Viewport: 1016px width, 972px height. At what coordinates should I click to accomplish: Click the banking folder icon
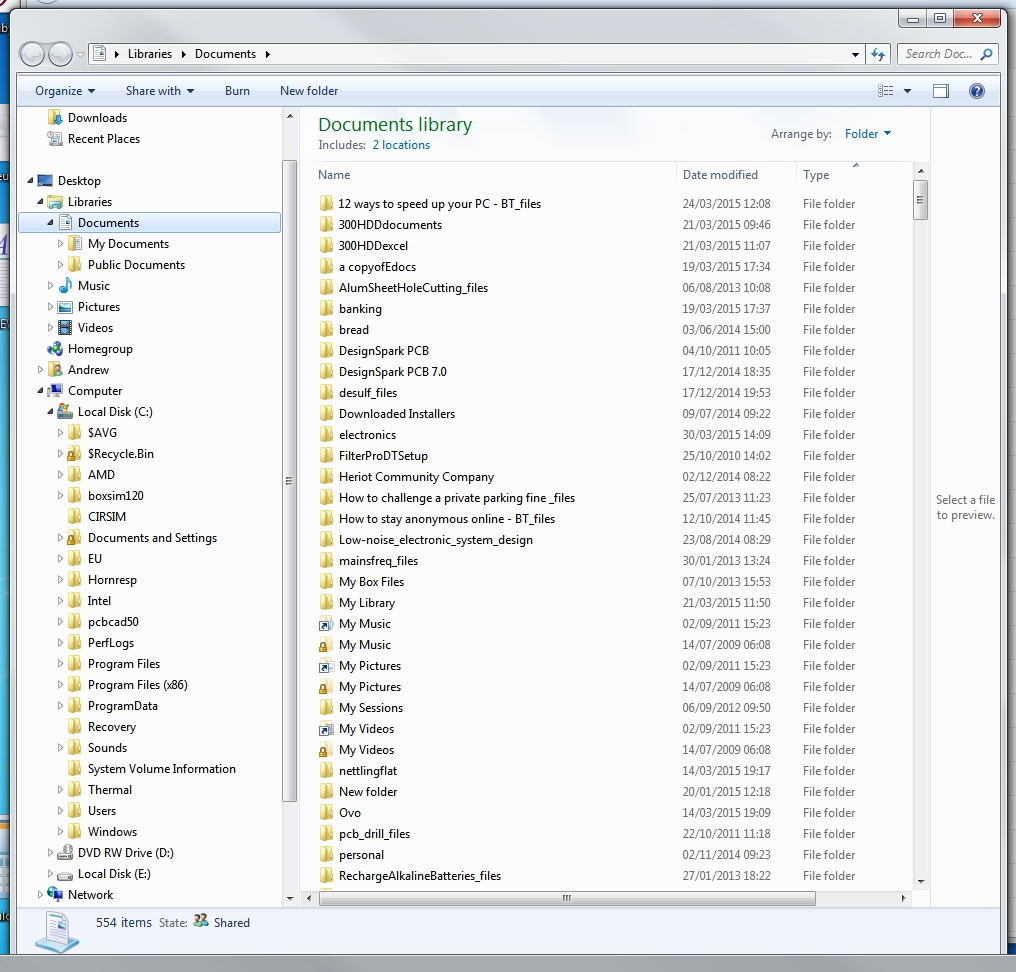326,309
